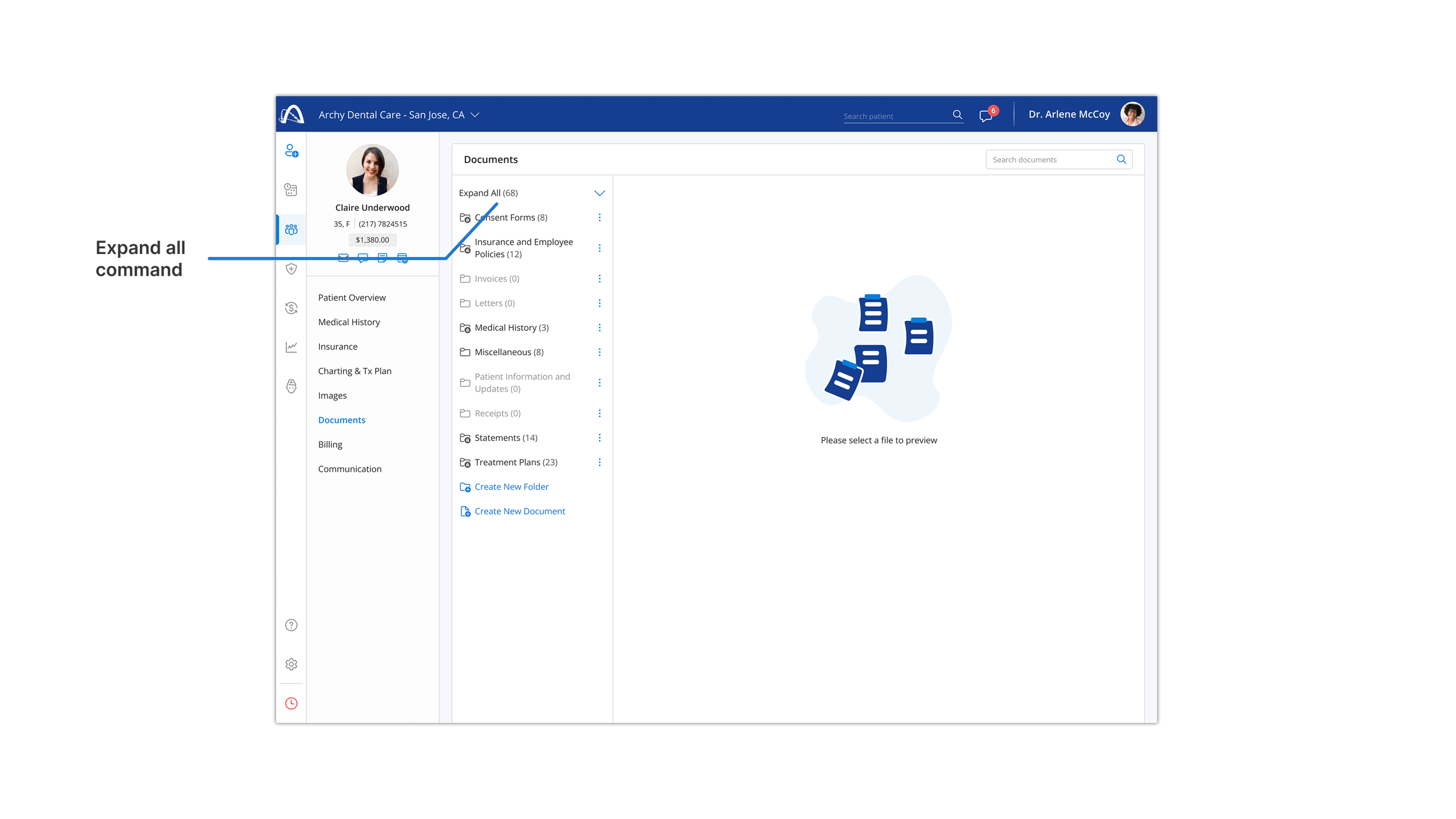The image size is (1456, 819).
Task: Open the messages notification bubble icon
Action: click(x=986, y=115)
